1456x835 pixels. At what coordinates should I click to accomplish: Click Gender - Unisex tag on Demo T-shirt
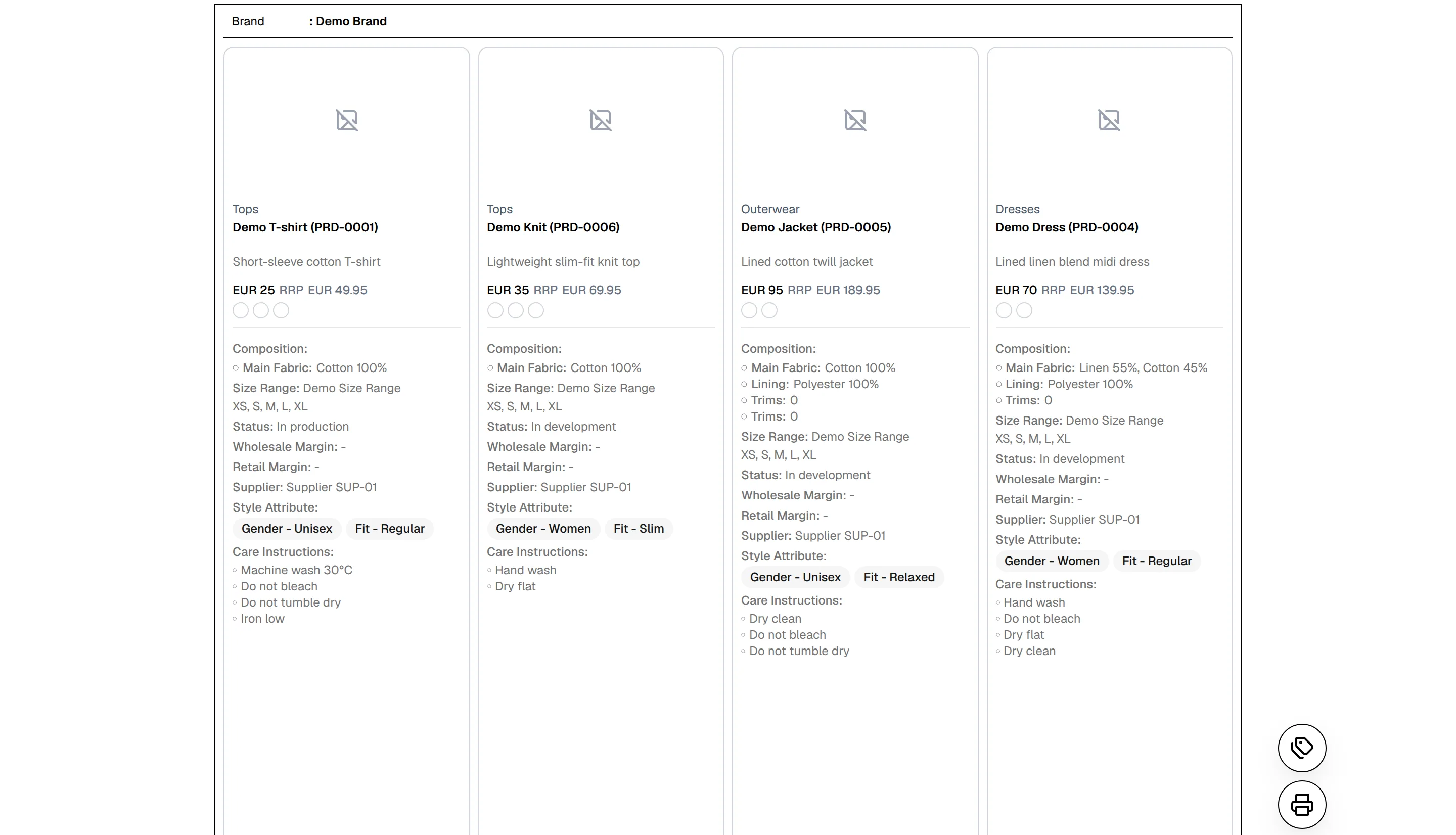[x=287, y=529]
